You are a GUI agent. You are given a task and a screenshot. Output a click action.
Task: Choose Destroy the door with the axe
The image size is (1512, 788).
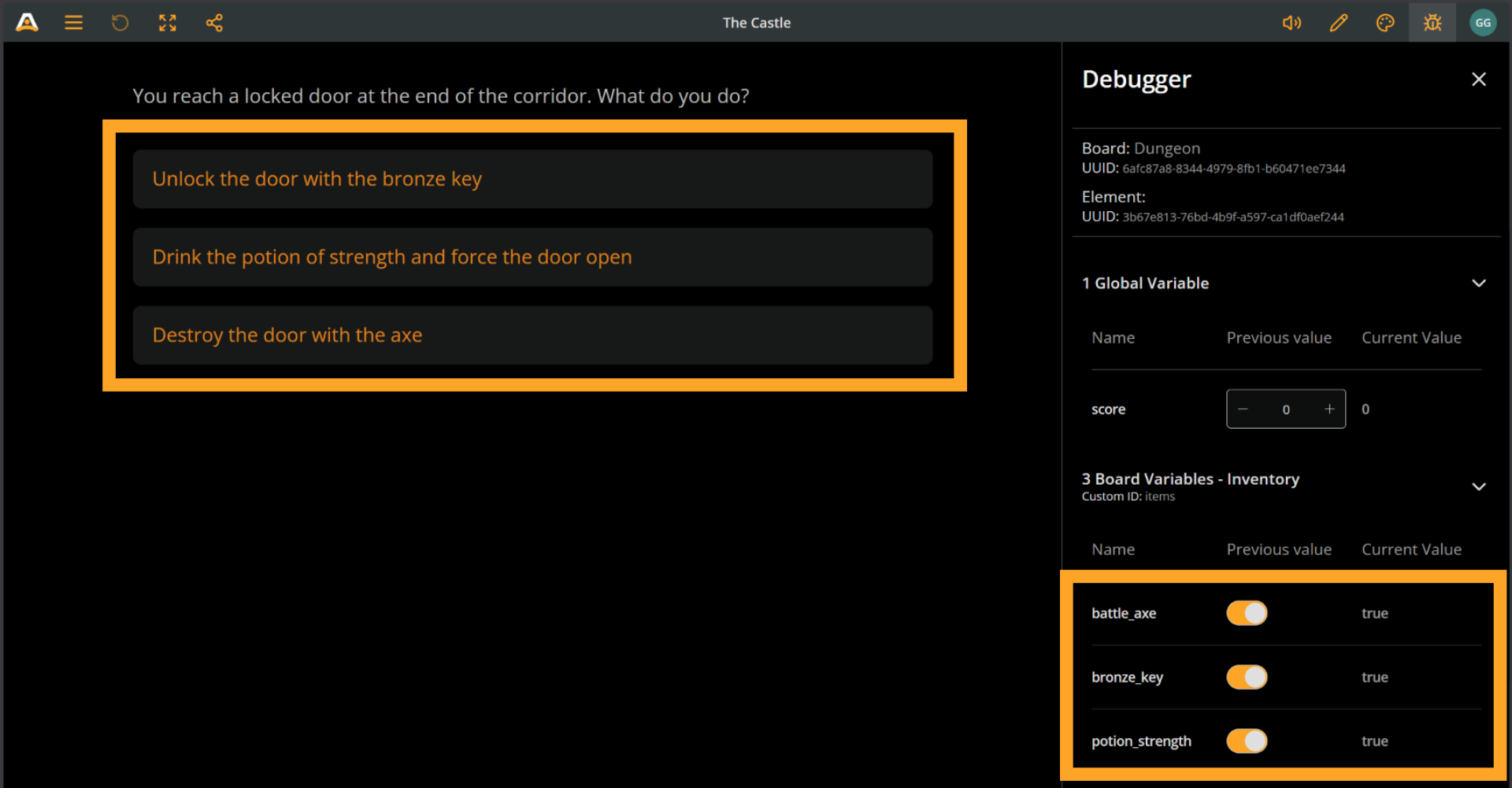point(532,335)
